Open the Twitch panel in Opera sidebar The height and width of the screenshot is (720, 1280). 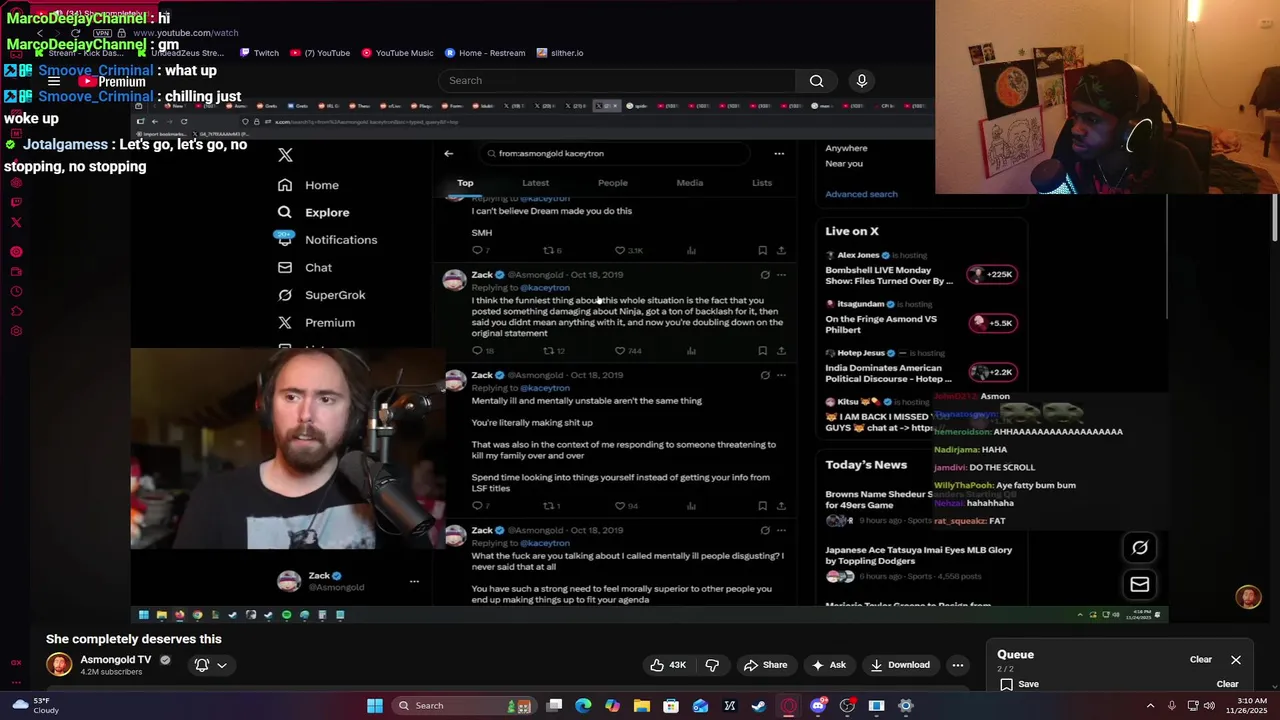[16, 202]
